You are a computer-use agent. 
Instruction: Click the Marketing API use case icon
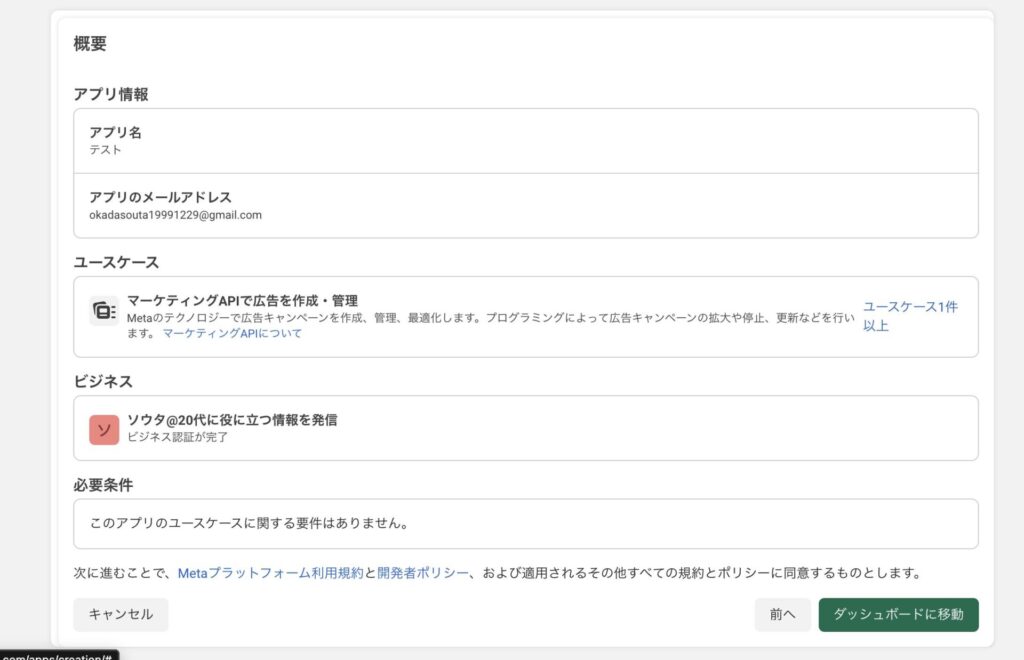click(104, 310)
